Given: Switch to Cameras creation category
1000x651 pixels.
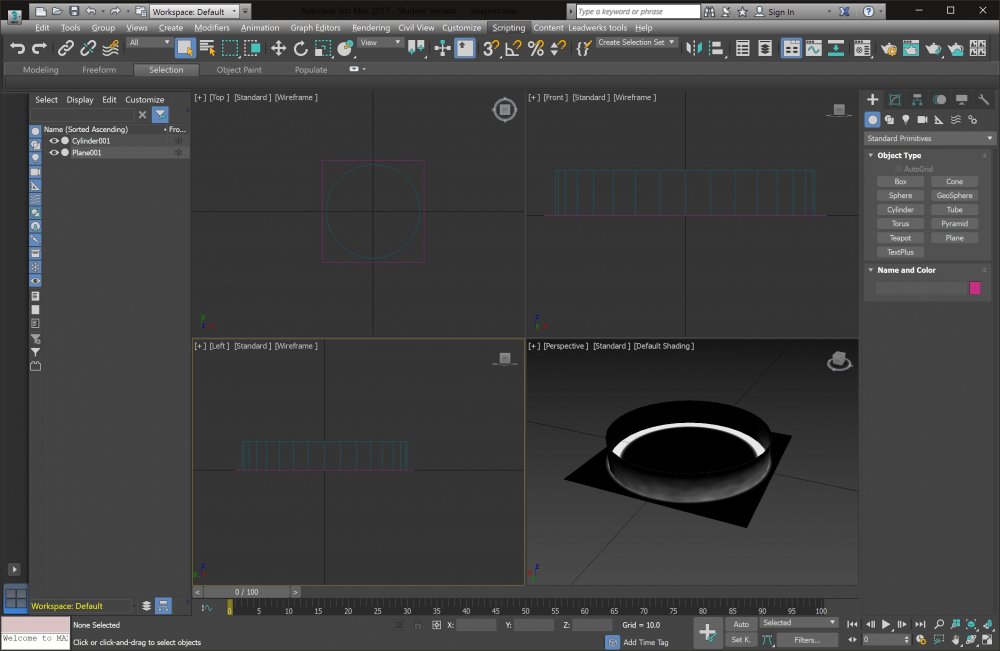Looking at the screenshot, I should click(x=923, y=120).
